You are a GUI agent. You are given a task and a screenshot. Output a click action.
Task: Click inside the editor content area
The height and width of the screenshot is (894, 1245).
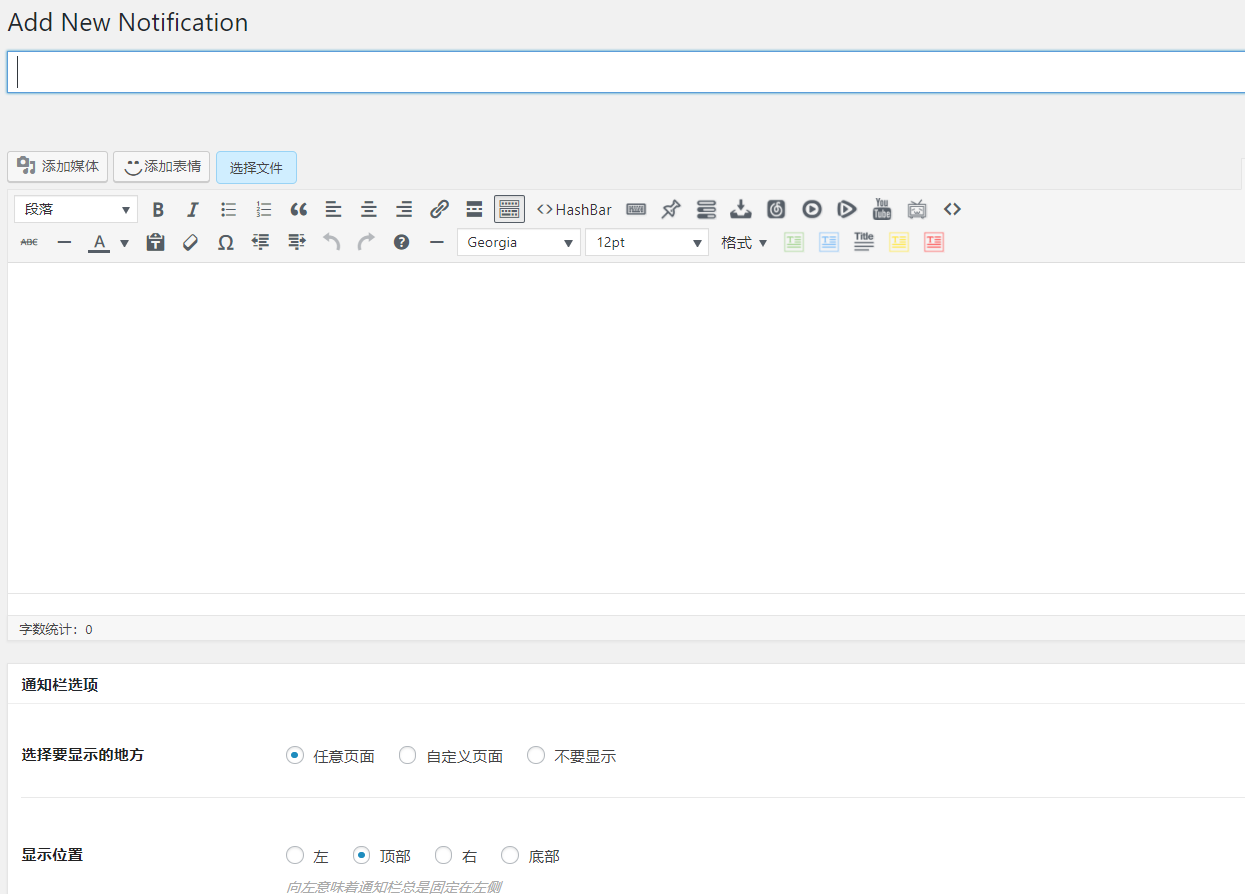[x=626, y=428]
